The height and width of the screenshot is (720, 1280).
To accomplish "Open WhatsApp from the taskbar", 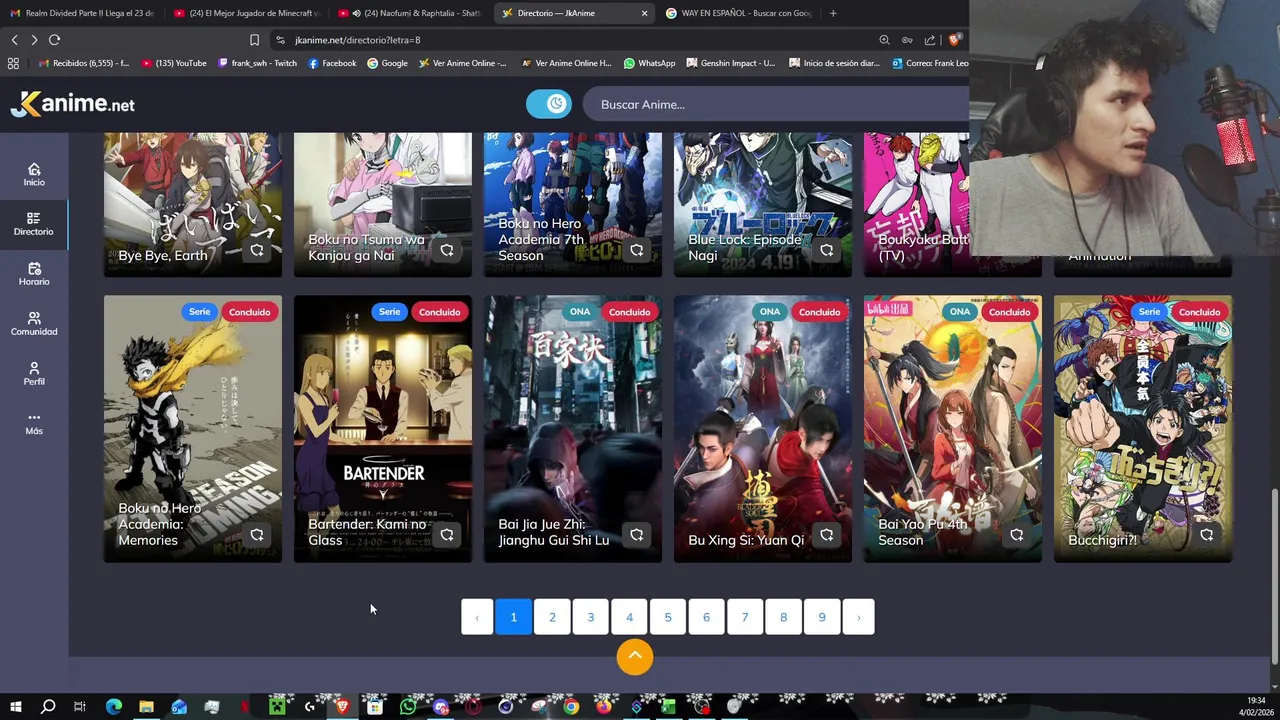I will [x=408, y=707].
